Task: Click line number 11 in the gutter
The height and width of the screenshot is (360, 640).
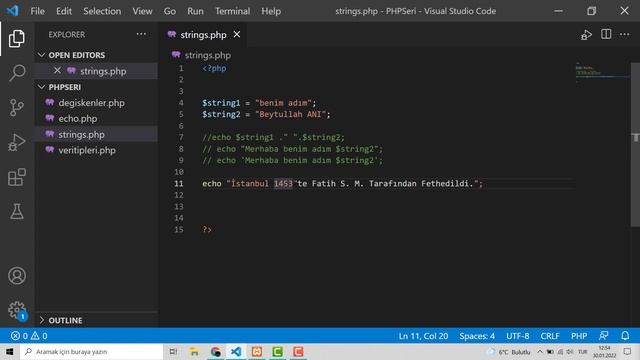Action: point(179,183)
